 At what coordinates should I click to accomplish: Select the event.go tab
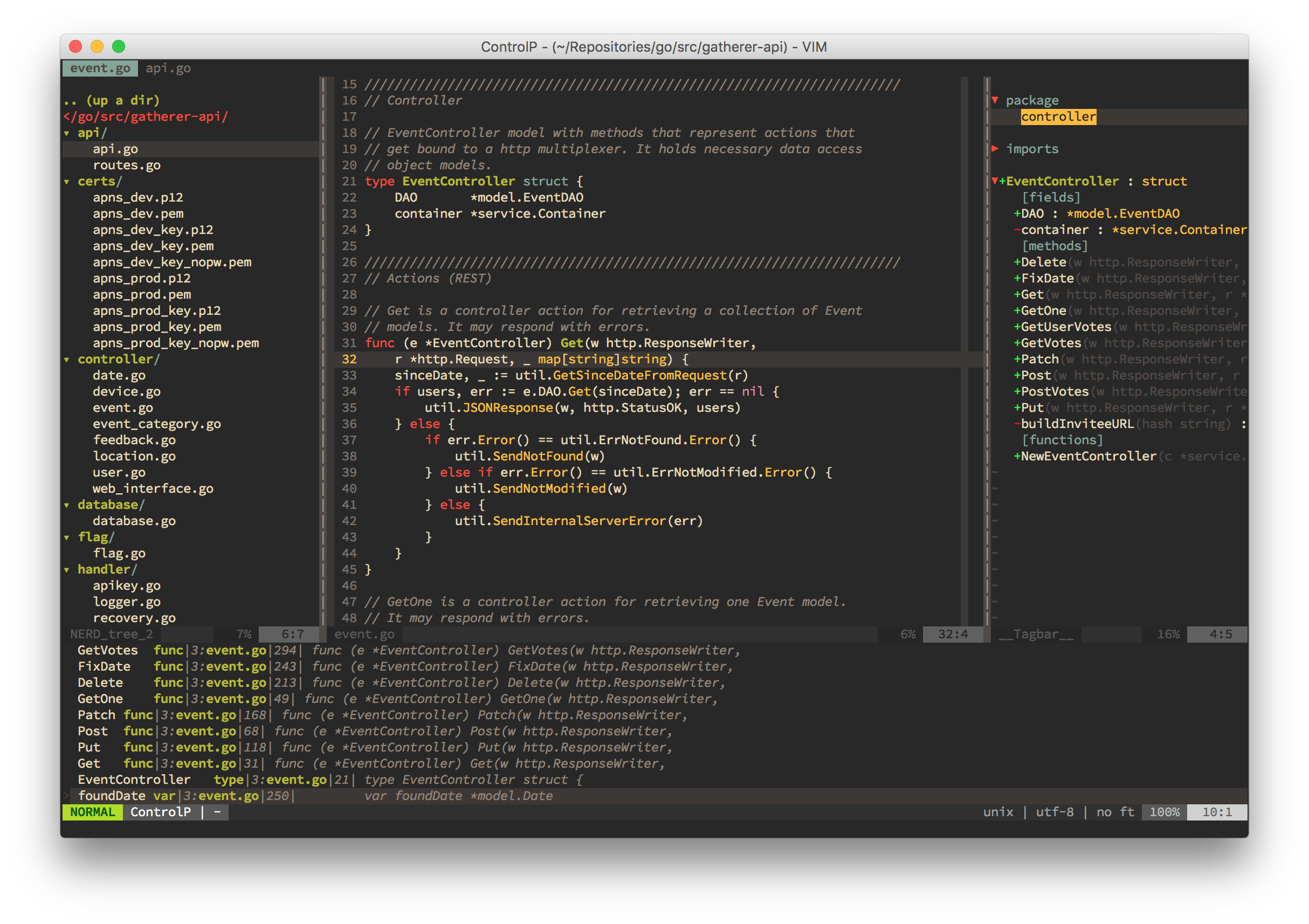pyautogui.click(x=100, y=68)
